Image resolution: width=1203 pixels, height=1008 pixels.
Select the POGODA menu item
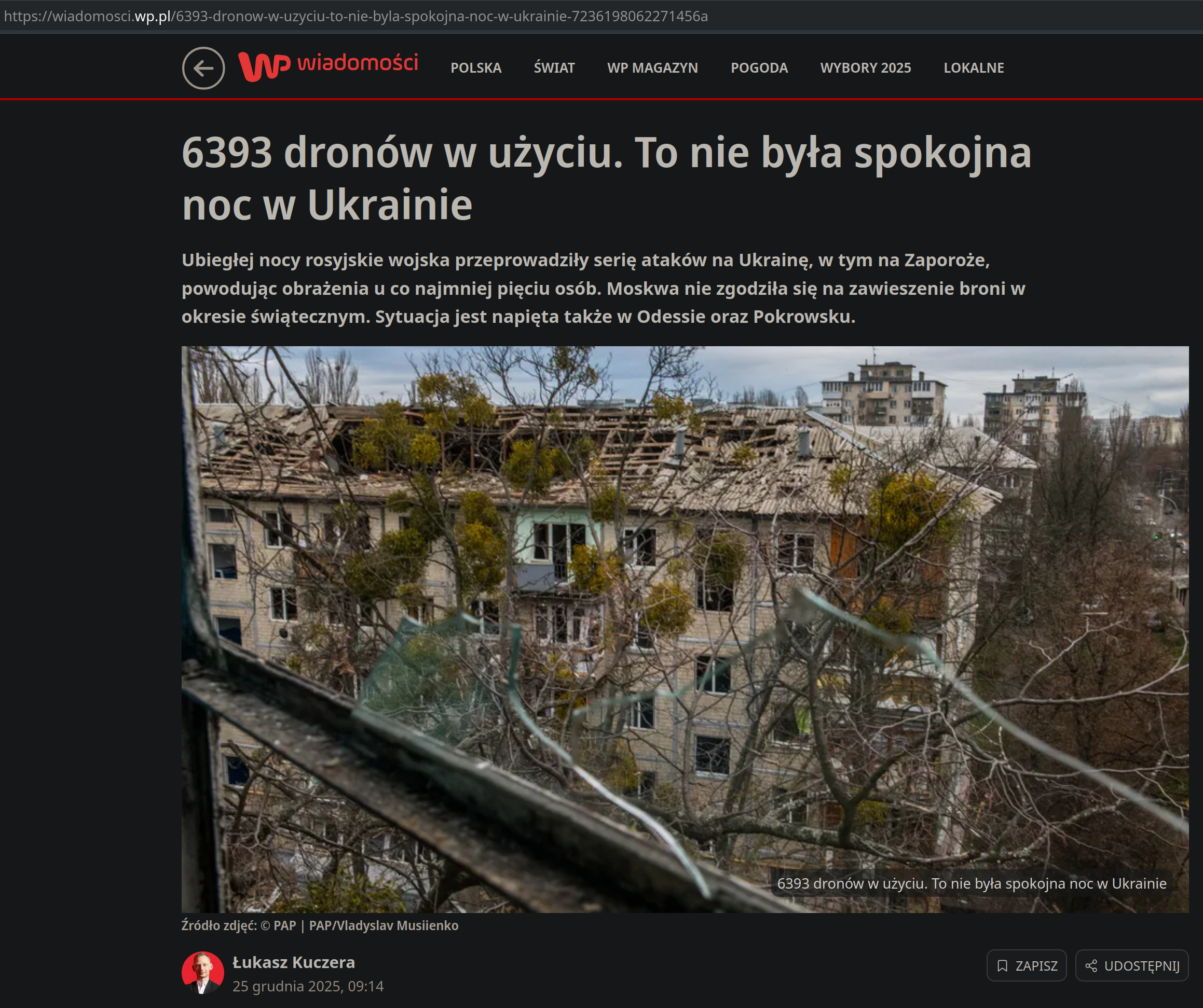pos(759,68)
